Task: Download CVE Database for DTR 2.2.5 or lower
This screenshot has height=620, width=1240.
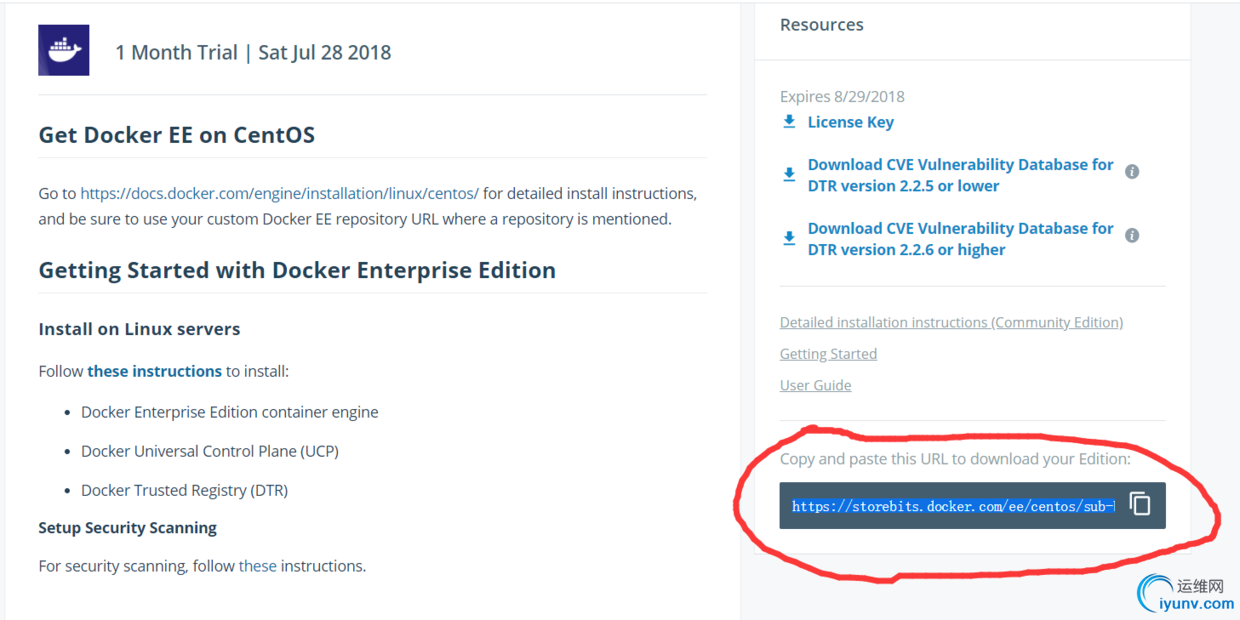Action: coord(961,175)
